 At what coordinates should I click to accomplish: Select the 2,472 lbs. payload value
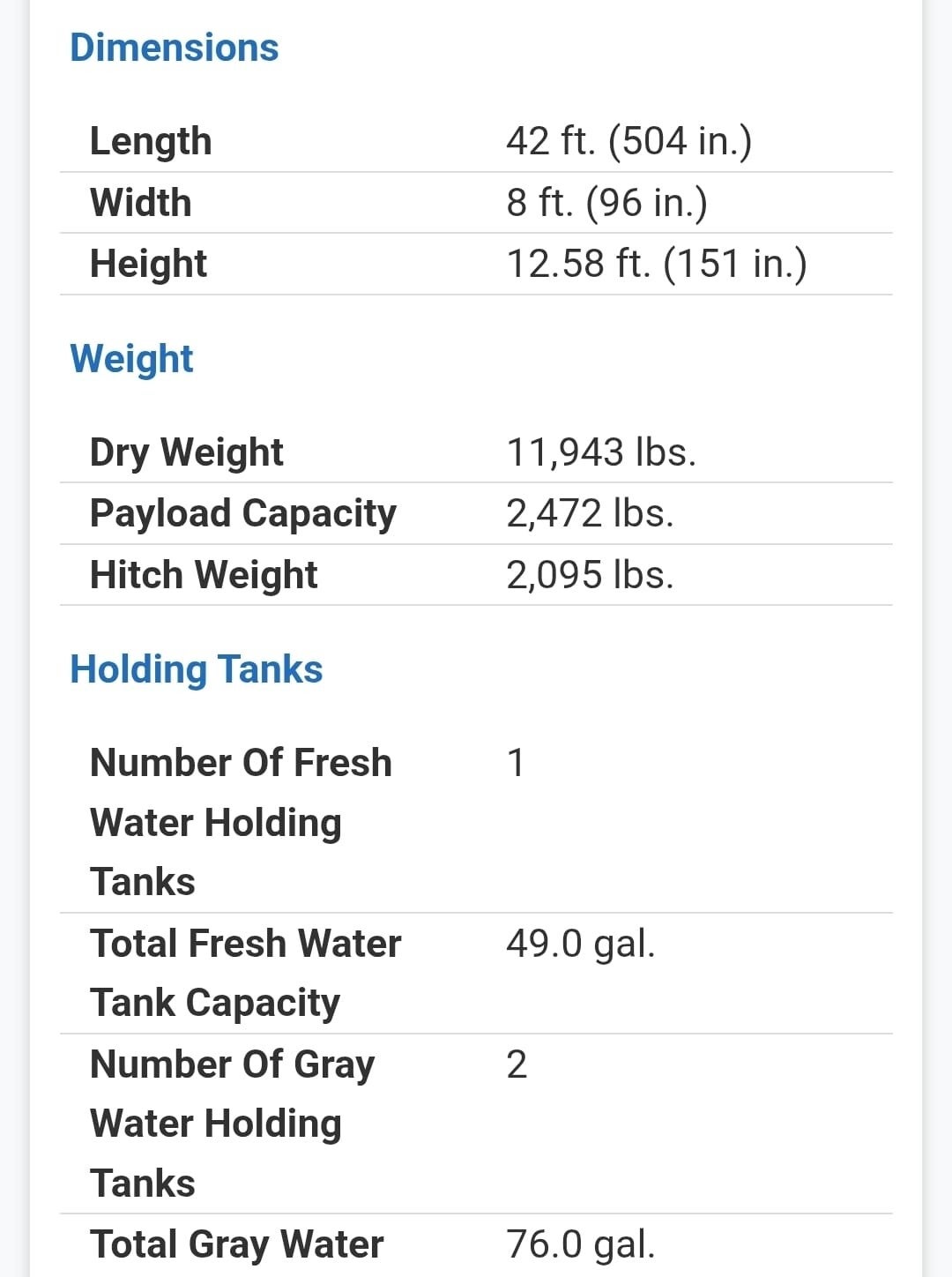[x=590, y=513]
